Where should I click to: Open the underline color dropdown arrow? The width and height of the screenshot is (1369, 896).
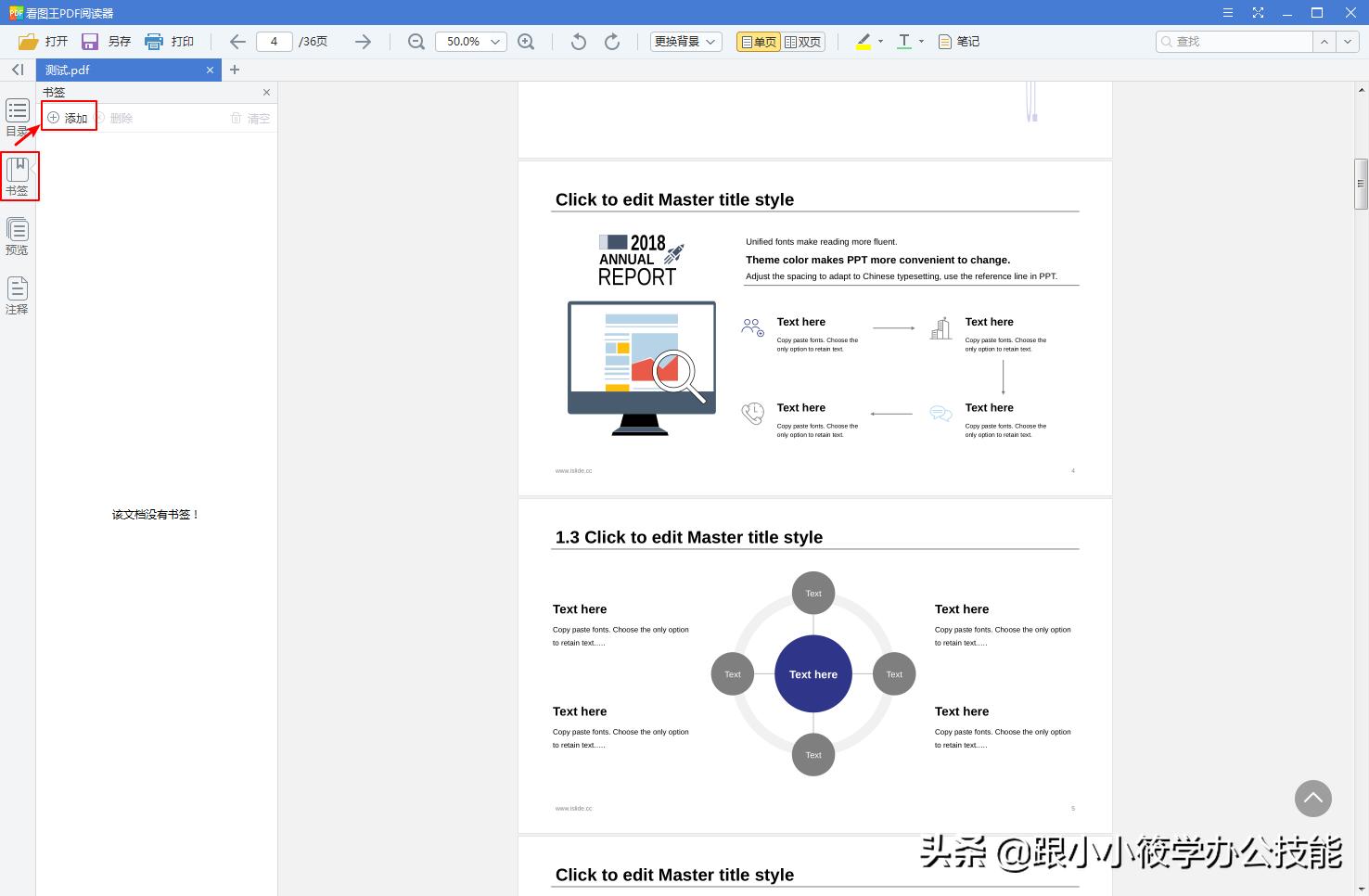(920, 41)
